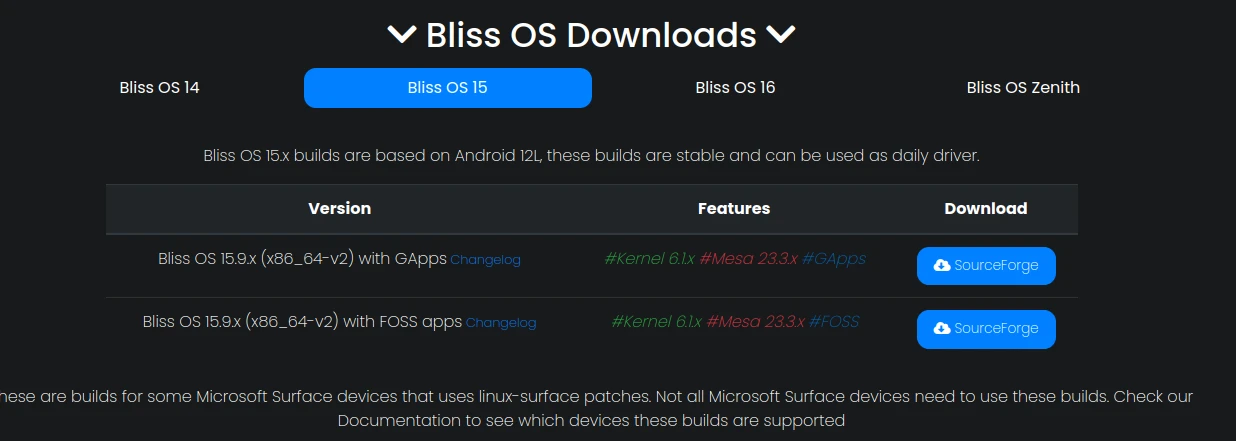The image size is (1236, 441).
Task: Click the Bliss OS Downloads heading text
Action: pyautogui.click(x=591, y=35)
